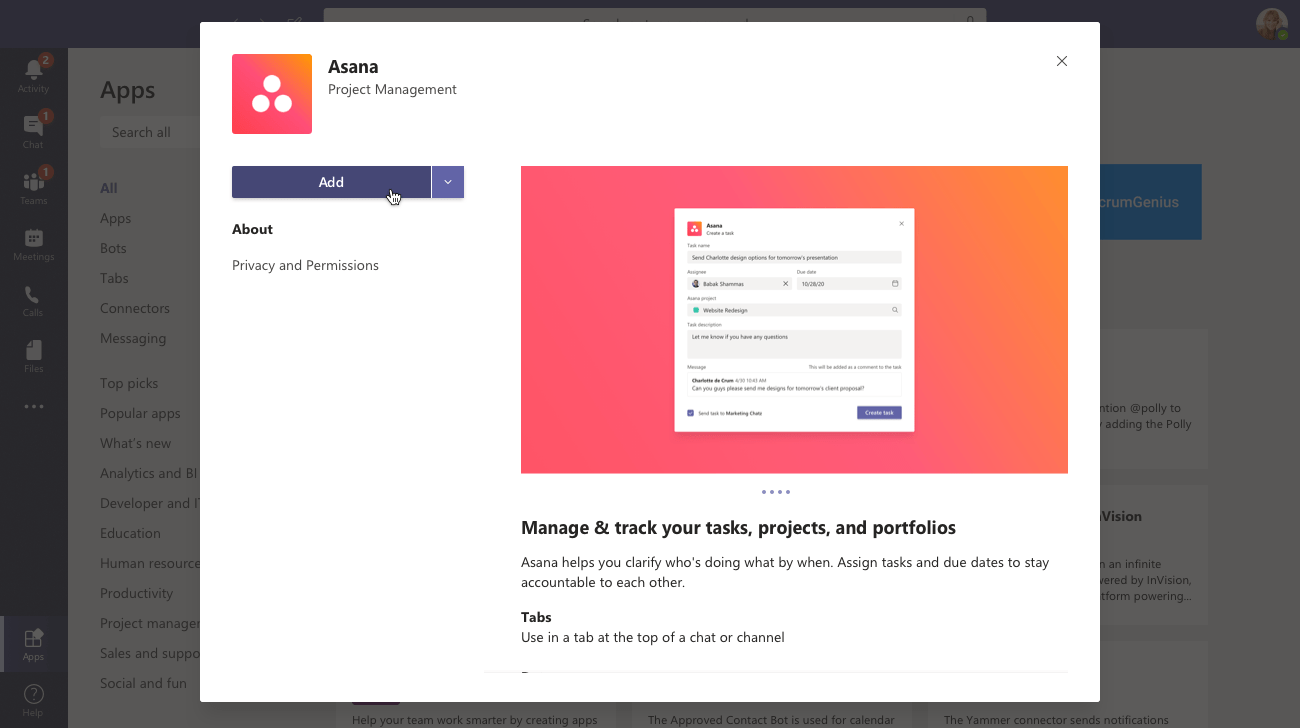This screenshot has height=728, width=1300.
Task: Filter by Apps category
Action: [x=115, y=218]
